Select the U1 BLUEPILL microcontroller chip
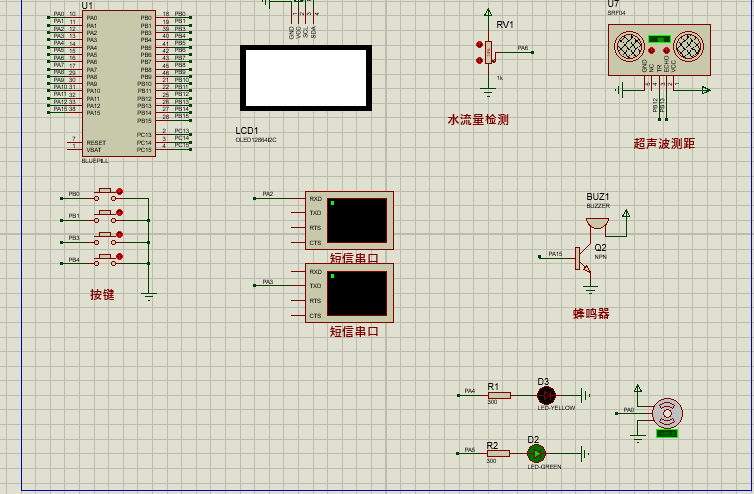 pyautogui.click(x=118, y=83)
